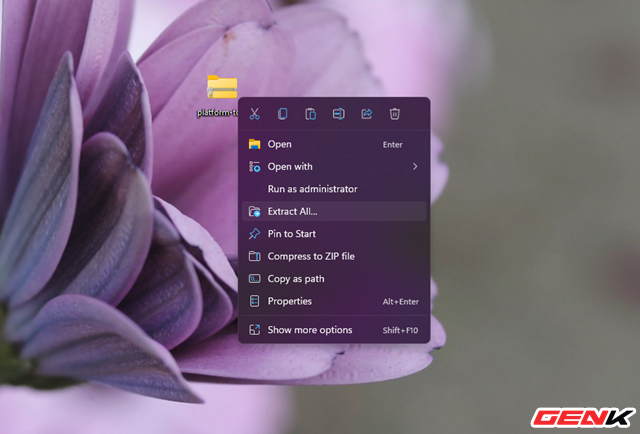Viewport: 640px width, 434px height.
Task: Select the platform-tools zip folder icon
Action: click(222, 87)
